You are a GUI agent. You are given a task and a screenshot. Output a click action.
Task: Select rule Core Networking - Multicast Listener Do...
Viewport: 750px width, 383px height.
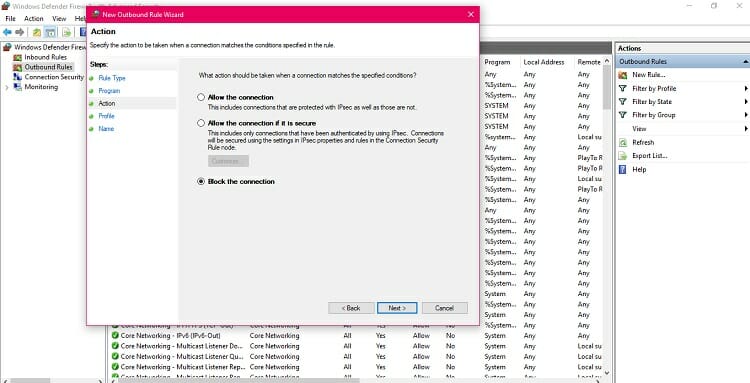tap(182, 346)
